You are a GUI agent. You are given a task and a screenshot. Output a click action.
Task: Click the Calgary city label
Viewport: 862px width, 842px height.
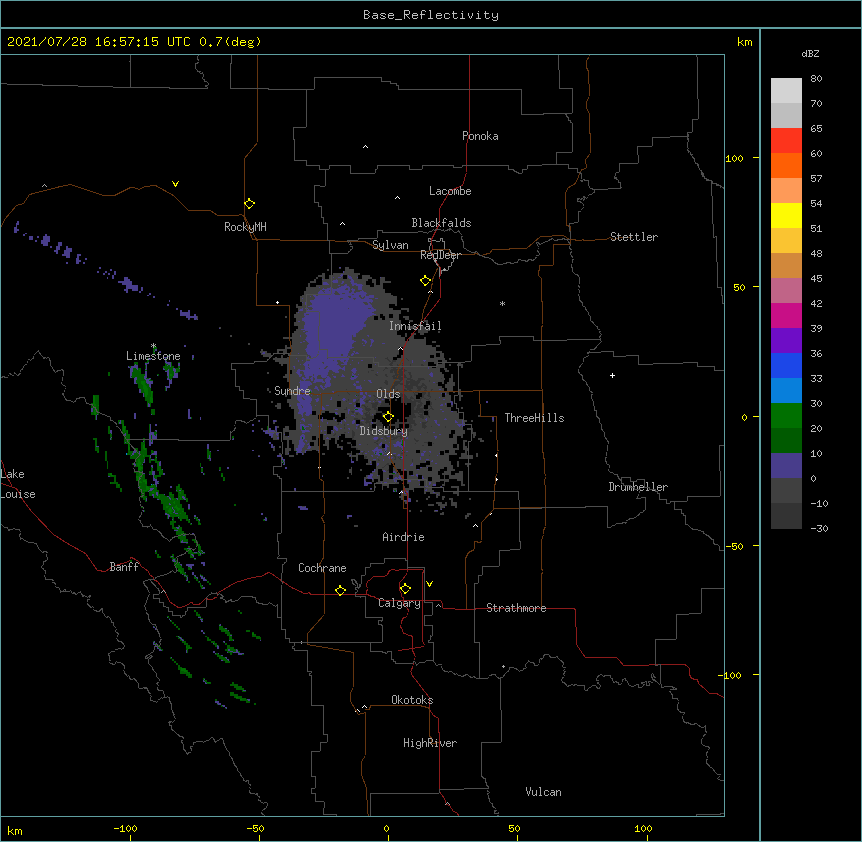click(x=399, y=603)
